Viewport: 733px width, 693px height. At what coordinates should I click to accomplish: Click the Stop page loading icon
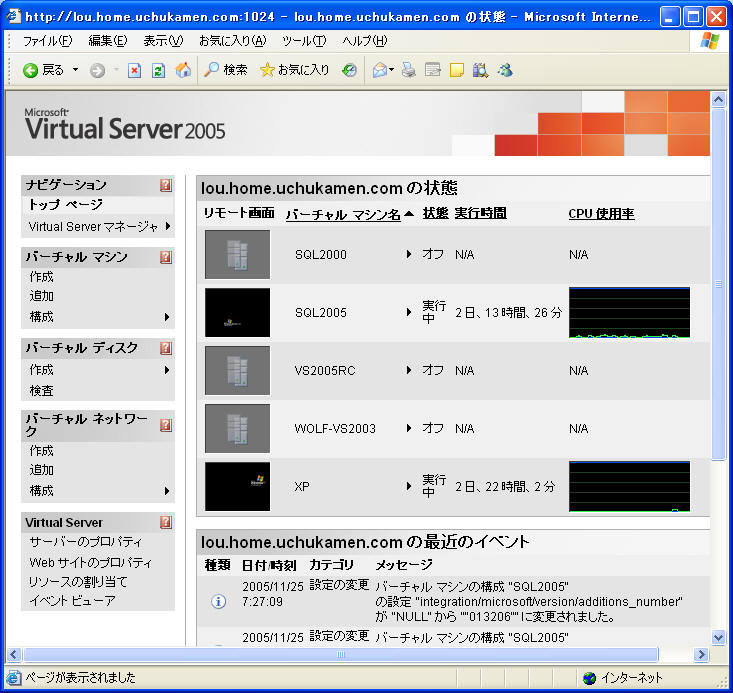click(134, 71)
